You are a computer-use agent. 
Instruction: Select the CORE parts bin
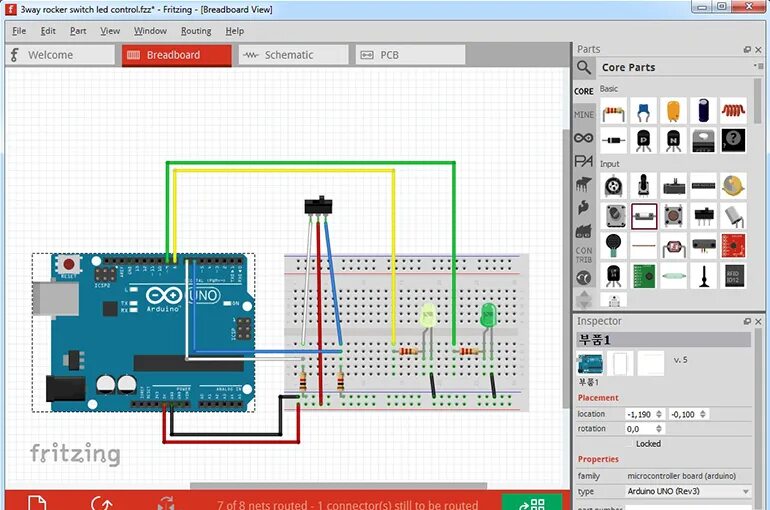click(x=584, y=91)
